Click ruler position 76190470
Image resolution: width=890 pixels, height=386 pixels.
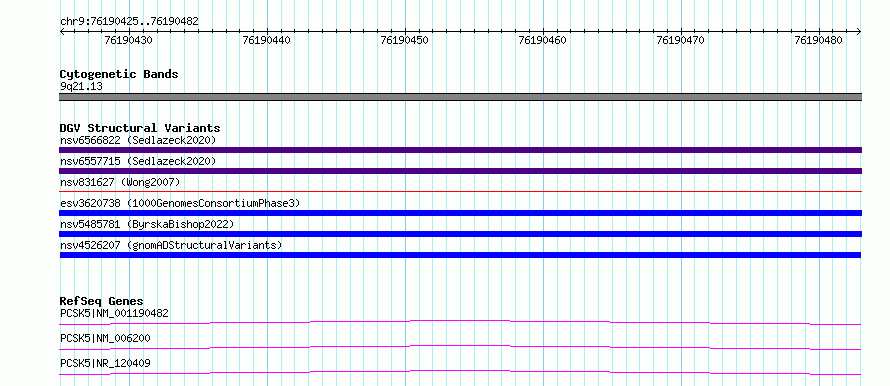point(681,40)
